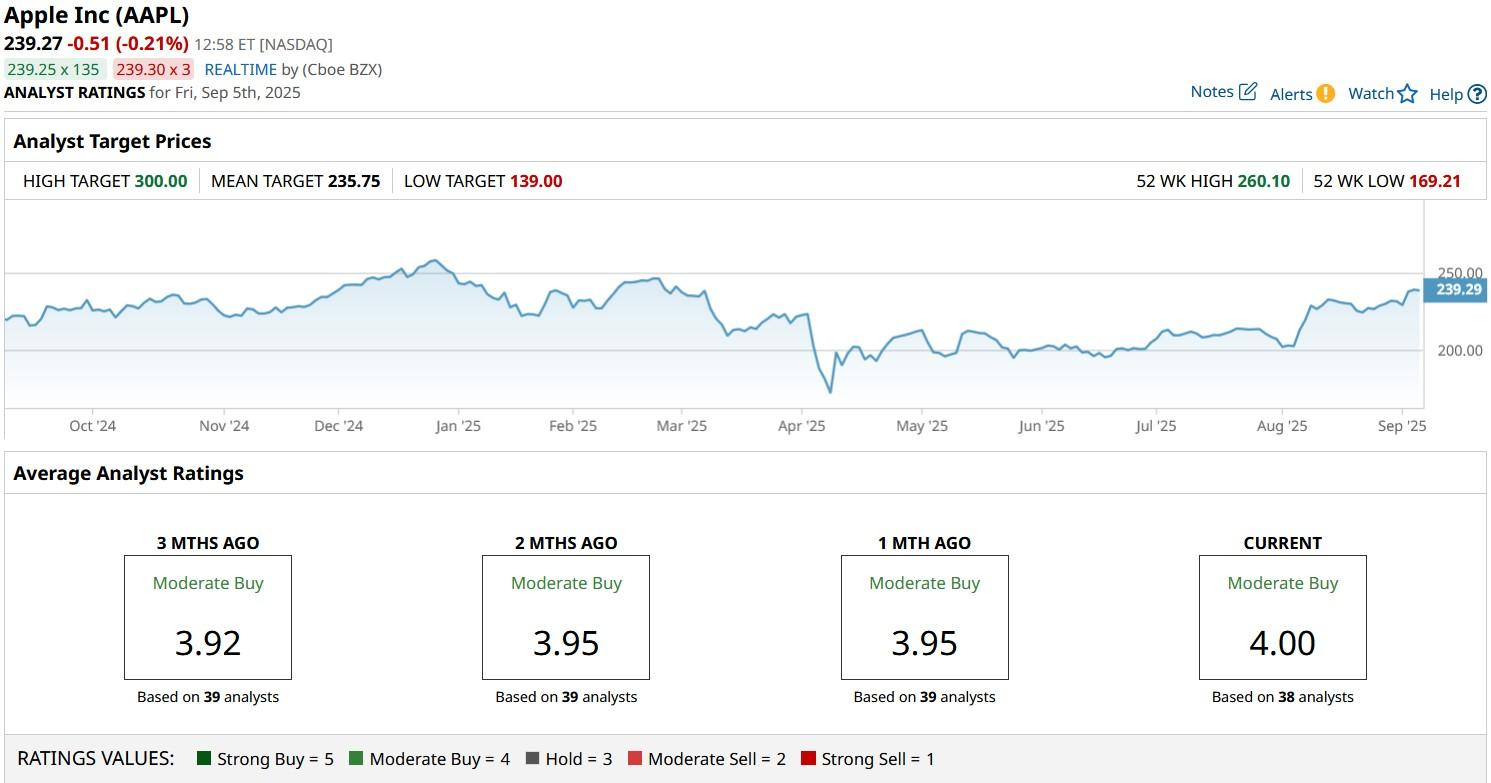Click 'Based on 38 analysts' text
Image resolution: width=1491 pixels, height=783 pixels.
1283,697
